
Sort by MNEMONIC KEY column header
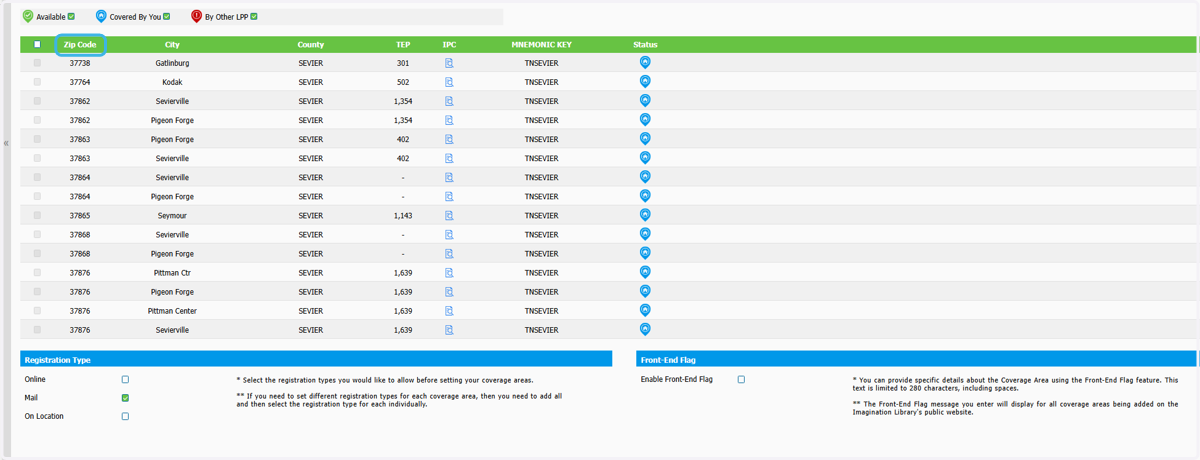click(x=542, y=45)
